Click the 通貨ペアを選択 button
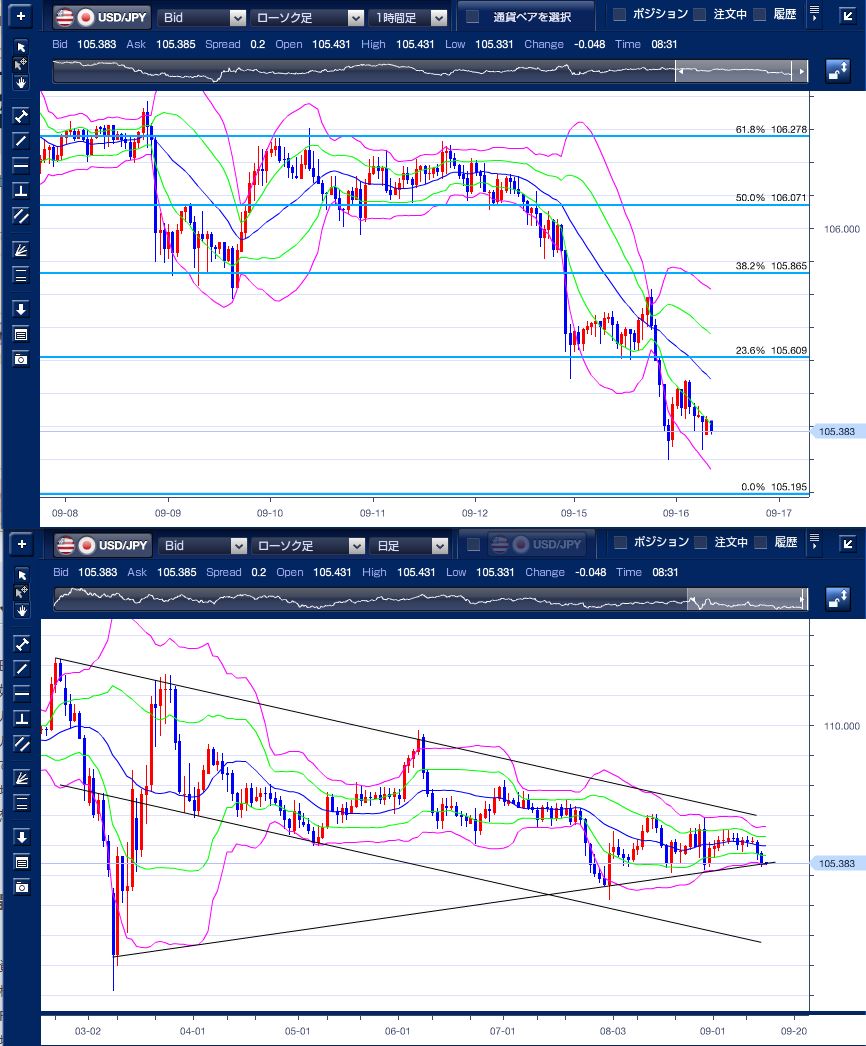Viewport: 866px width, 1046px height. (x=526, y=18)
